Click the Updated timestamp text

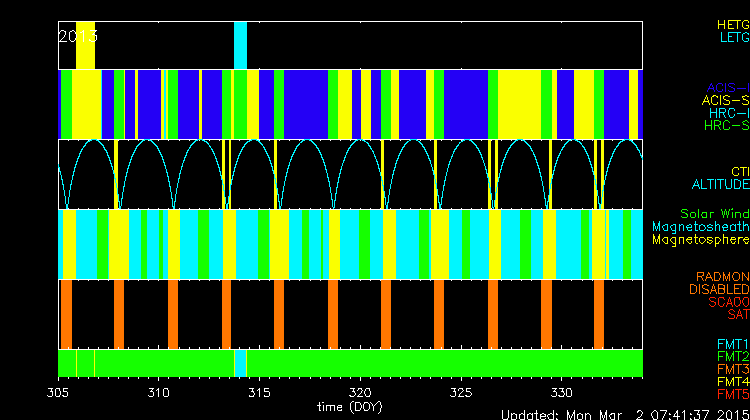(x=624, y=413)
